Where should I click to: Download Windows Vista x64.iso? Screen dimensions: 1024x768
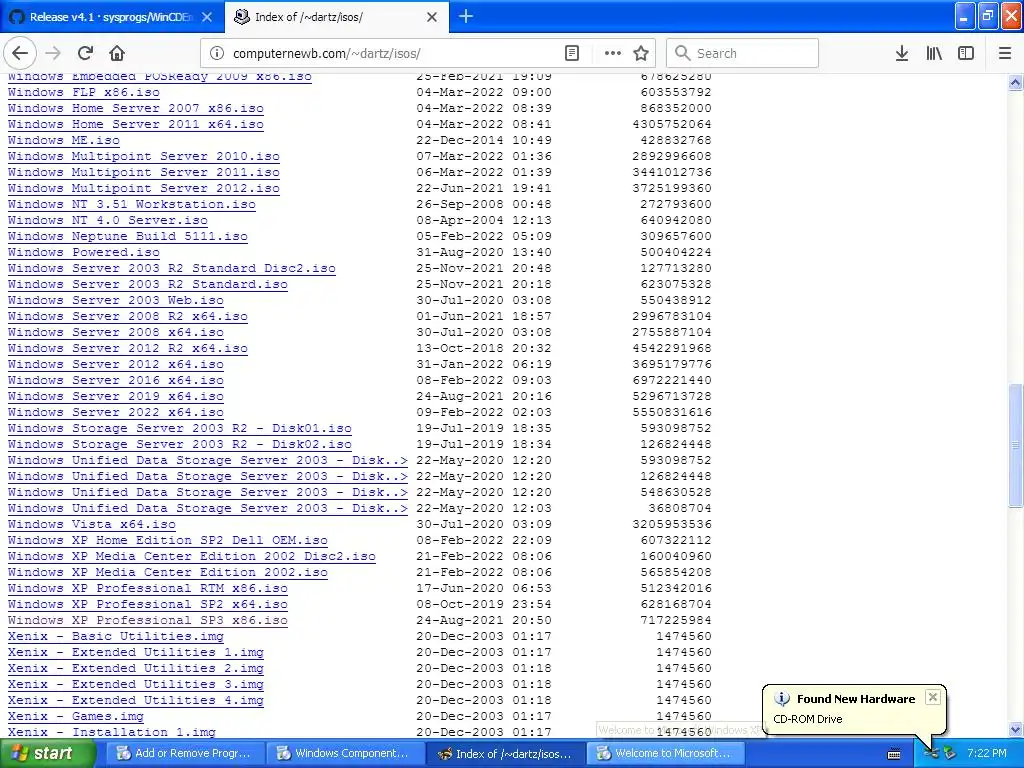coord(92,524)
